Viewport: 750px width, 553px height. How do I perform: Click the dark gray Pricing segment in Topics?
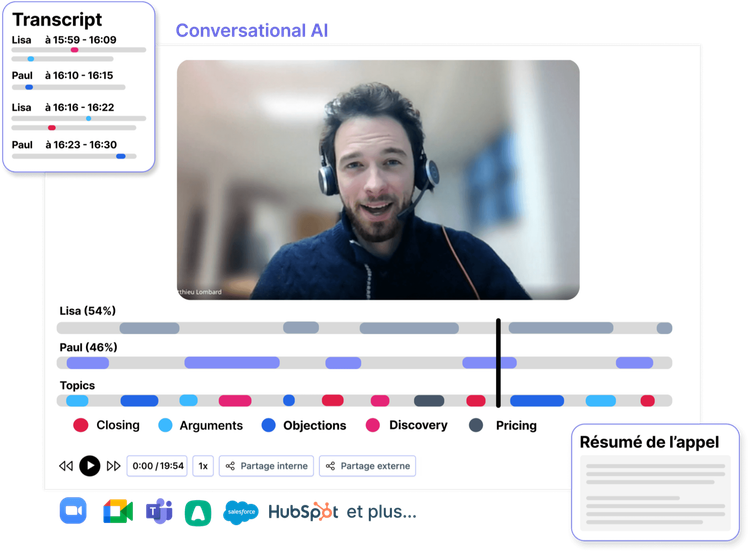tap(429, 400)
